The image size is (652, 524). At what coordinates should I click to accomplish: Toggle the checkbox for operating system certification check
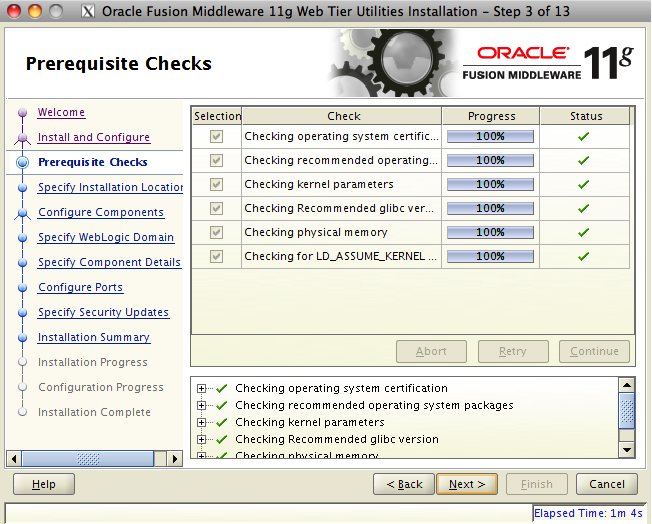point(217,137)
